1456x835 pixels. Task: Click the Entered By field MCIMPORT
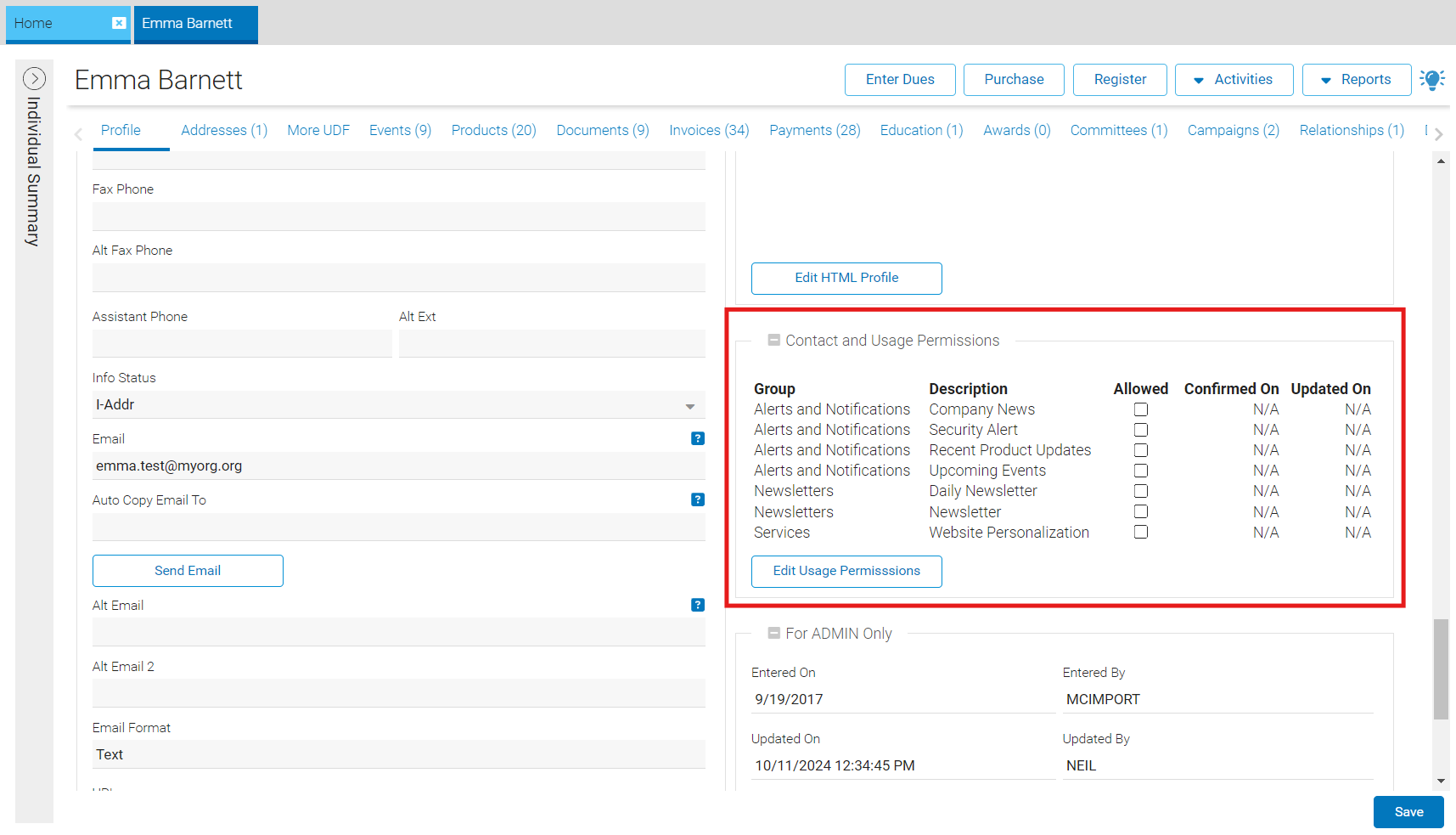[x=1218, y=699]
